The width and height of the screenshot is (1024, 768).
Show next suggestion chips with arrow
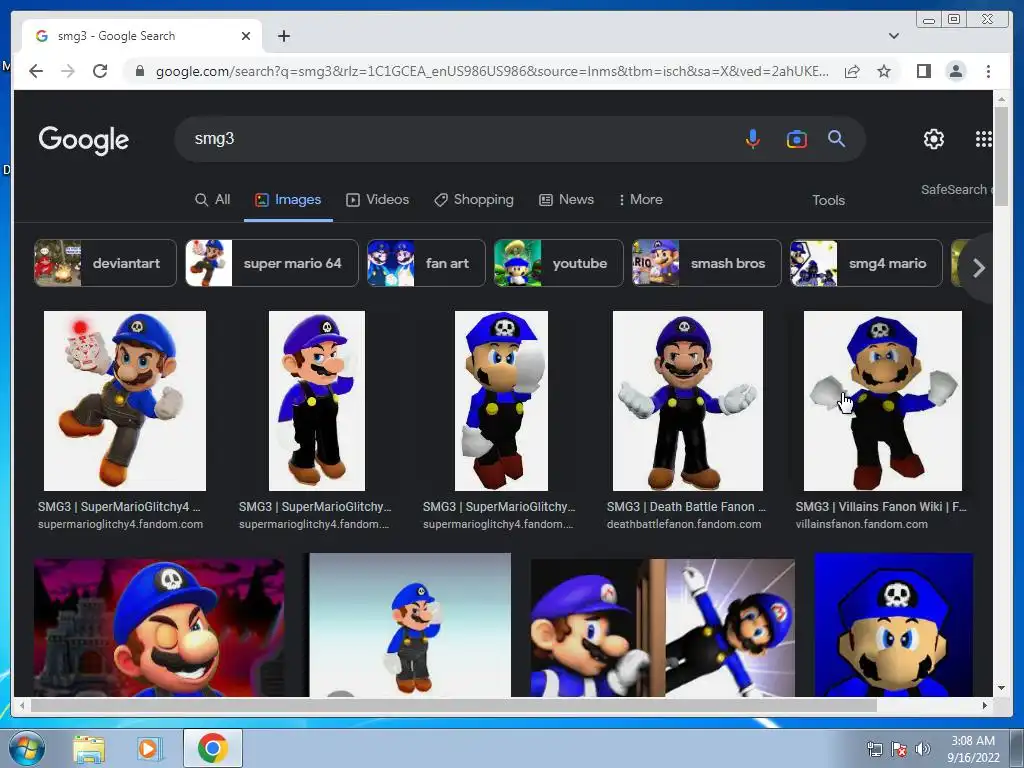point(978,267)
